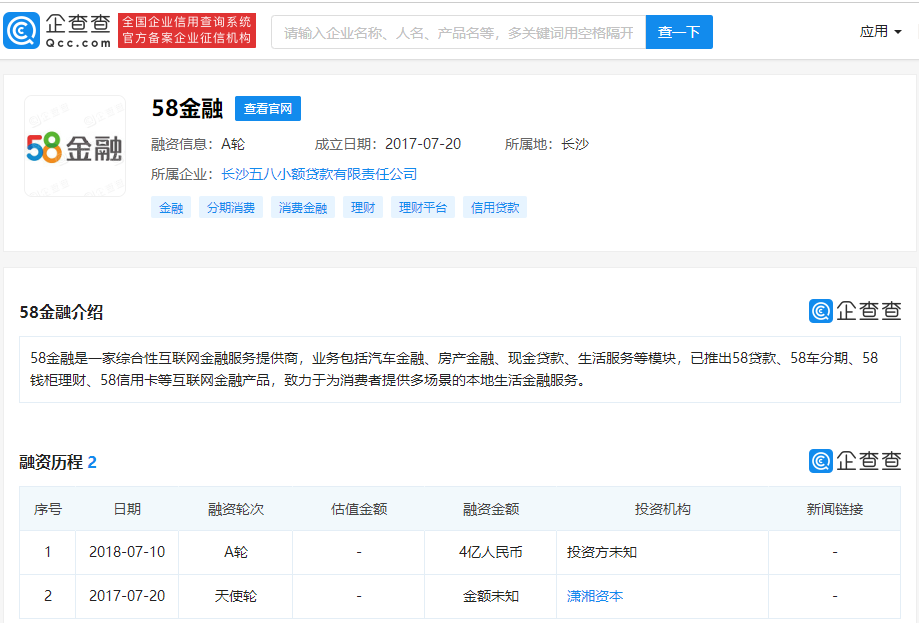Open 长沙五八小额贷款有限责任公司 link
Screen dimensions: 919x623
[319, 174]
